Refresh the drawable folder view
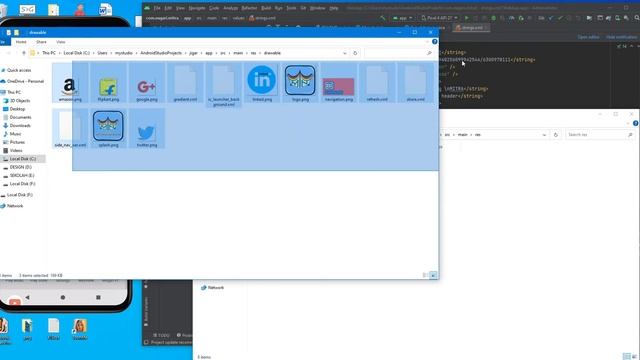 (x=355, y=53)
